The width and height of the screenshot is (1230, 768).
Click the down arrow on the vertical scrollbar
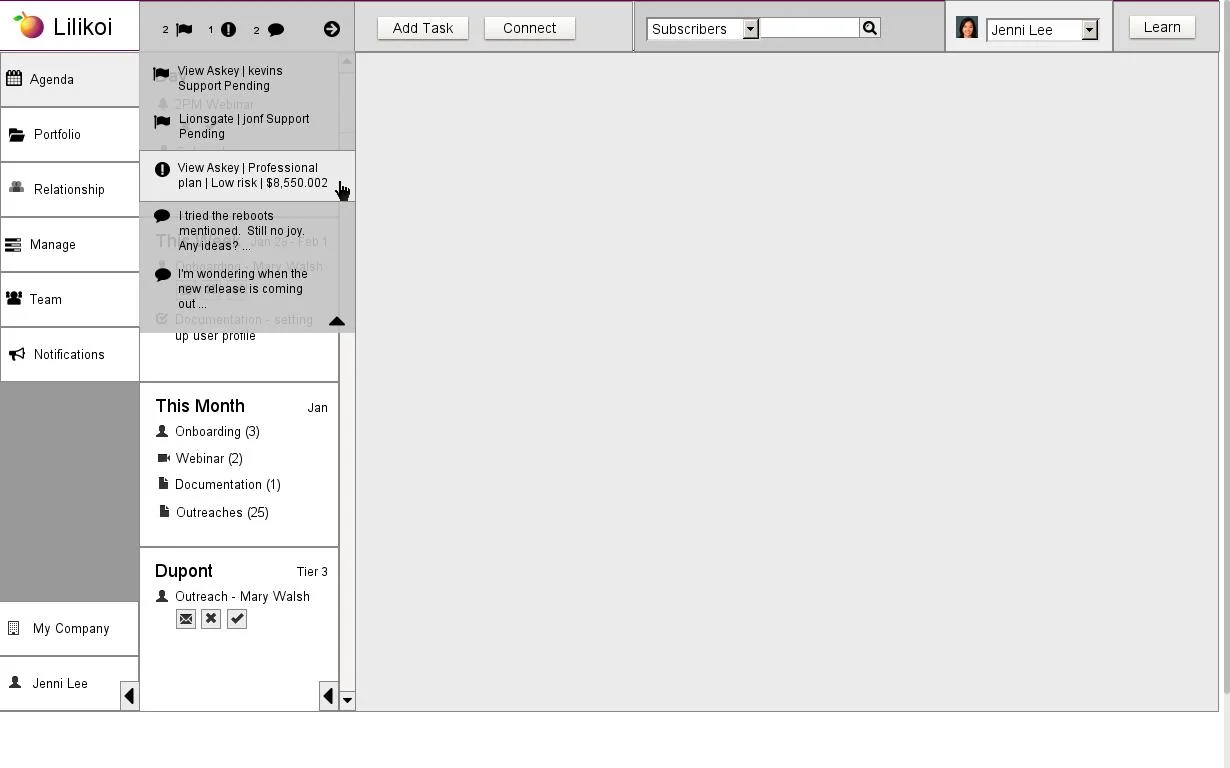click(x=347, y=700)
